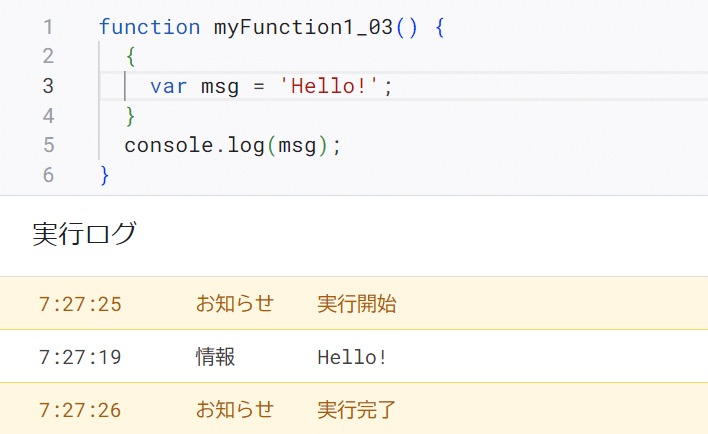Select the 実行完了 log entry
This screenshot has width=708, height=434.
point(354,409)
